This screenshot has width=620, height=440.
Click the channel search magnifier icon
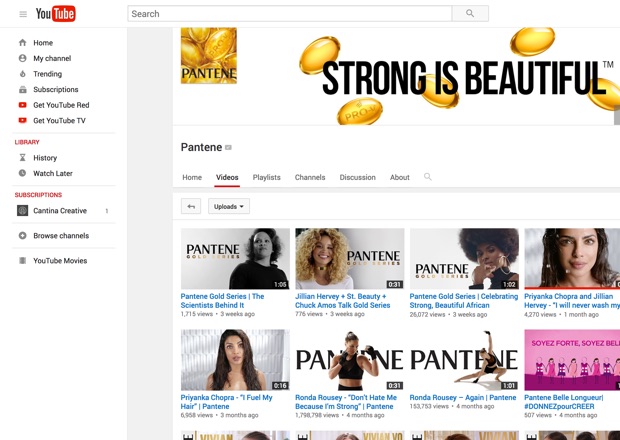[x=427, y=177]
